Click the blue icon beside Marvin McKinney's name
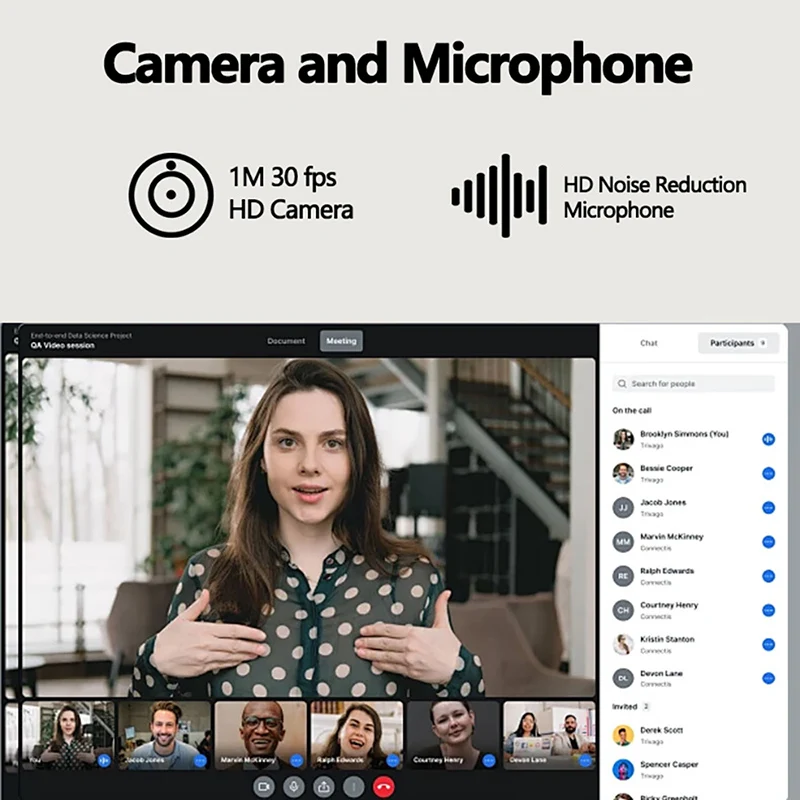 (768, 541)
